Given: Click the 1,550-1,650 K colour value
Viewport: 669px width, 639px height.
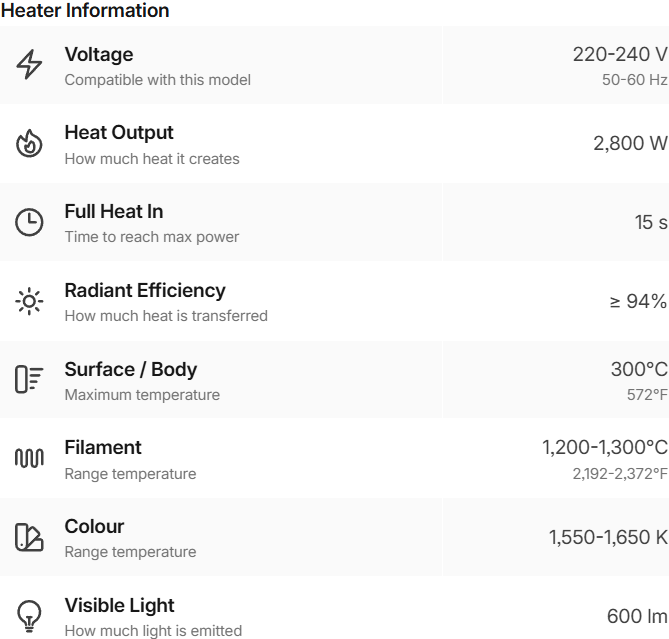Looking at the screenshot, I should 607,537.
